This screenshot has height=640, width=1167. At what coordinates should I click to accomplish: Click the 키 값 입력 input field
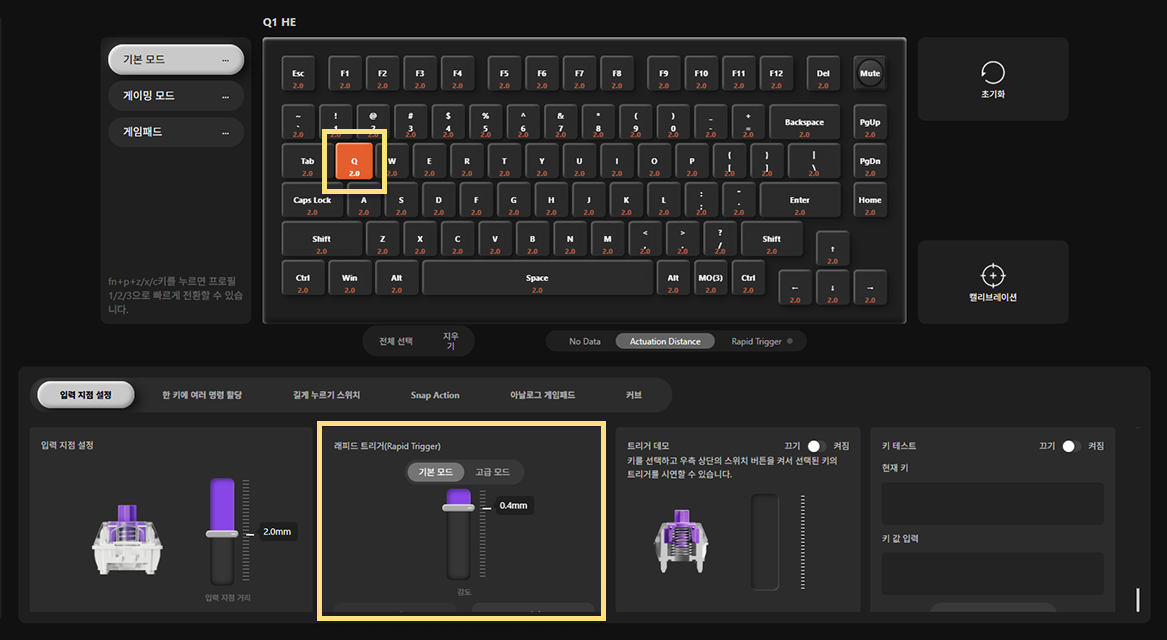click(x=992, y=573)
